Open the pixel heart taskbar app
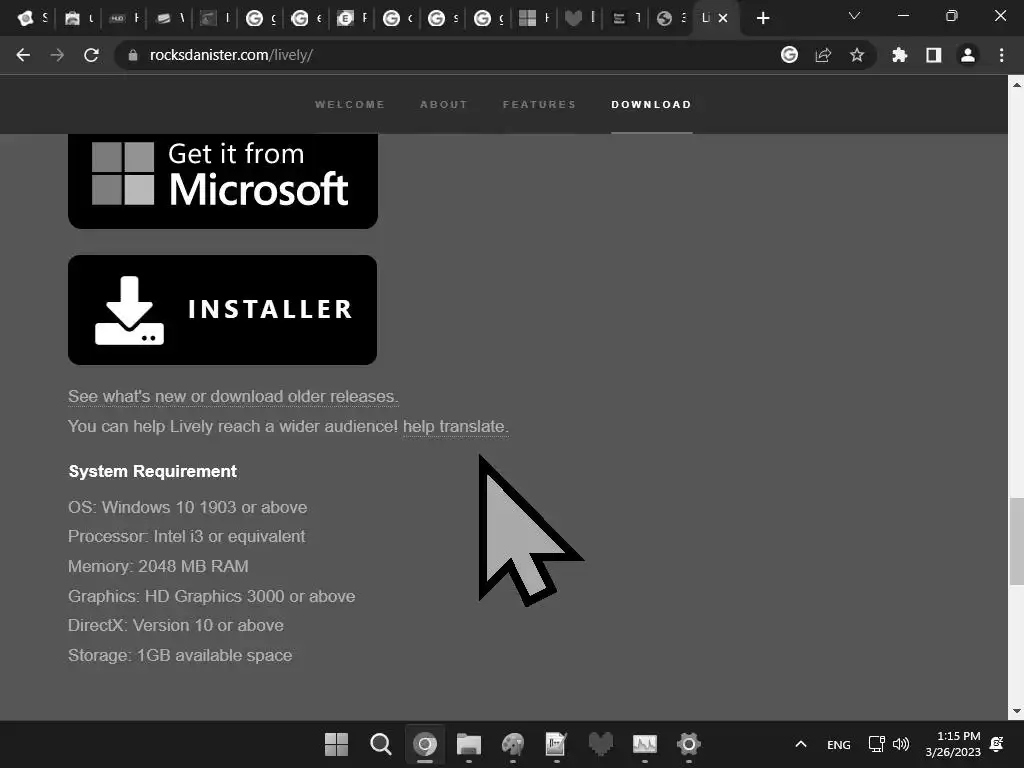 pos(600,744)
